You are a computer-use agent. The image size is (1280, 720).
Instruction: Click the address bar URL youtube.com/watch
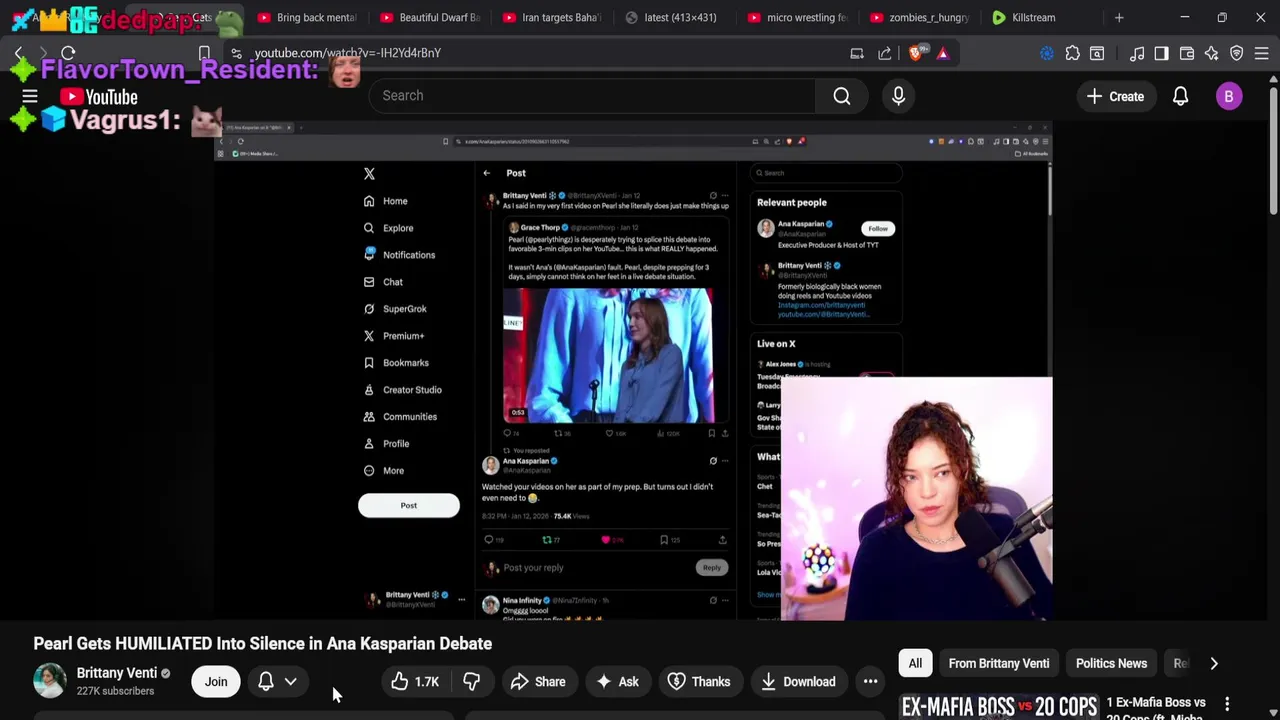[x=348, y=53]
